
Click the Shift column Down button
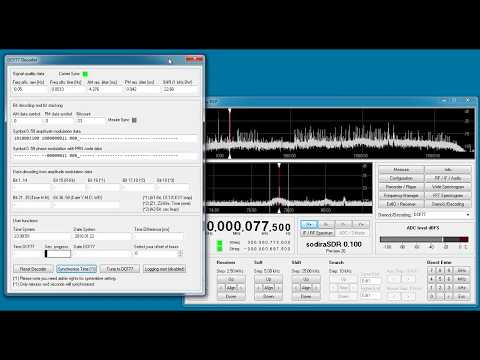(x=306, y=296)
